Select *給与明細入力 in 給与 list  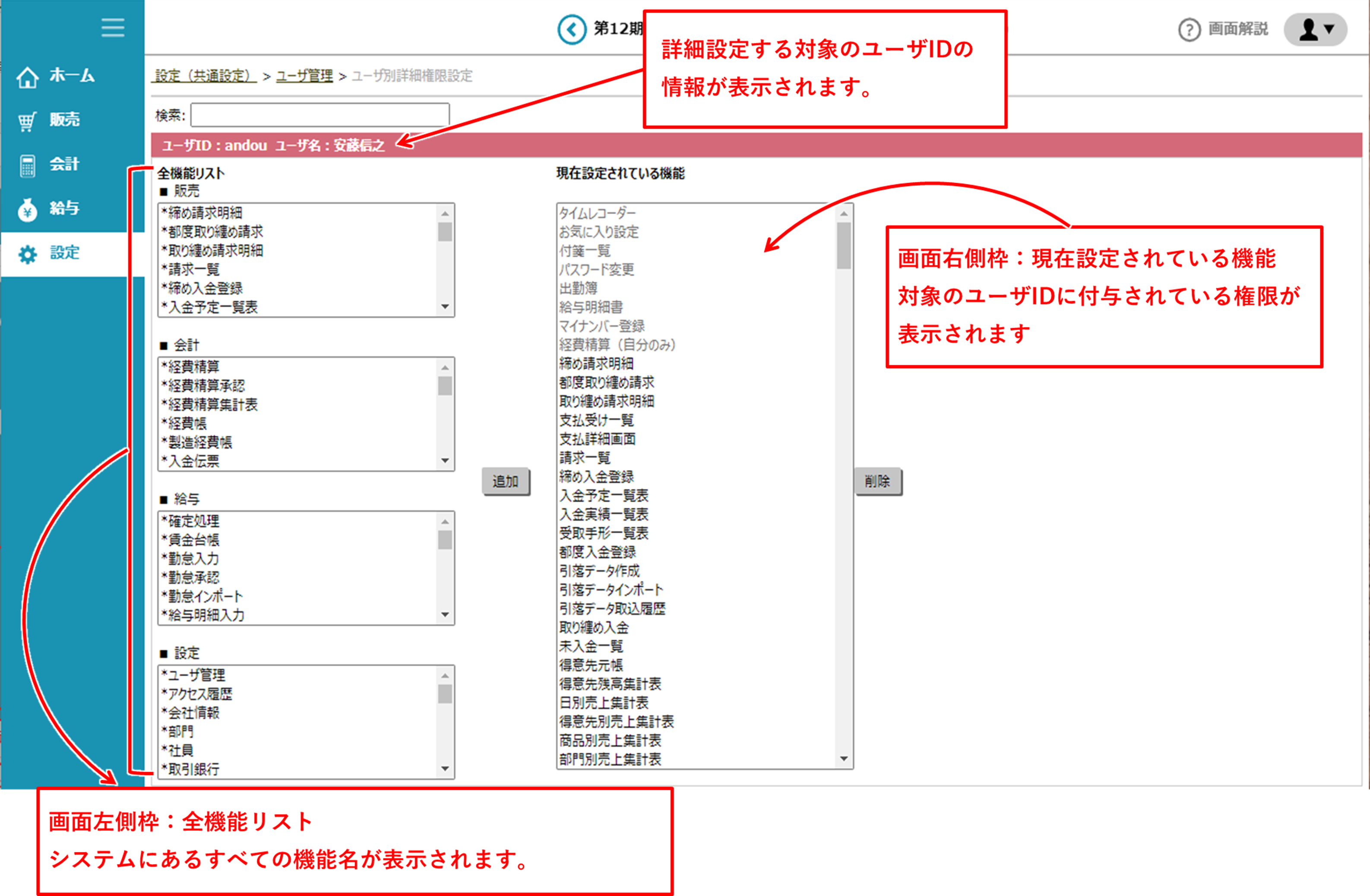click(297, 615)
